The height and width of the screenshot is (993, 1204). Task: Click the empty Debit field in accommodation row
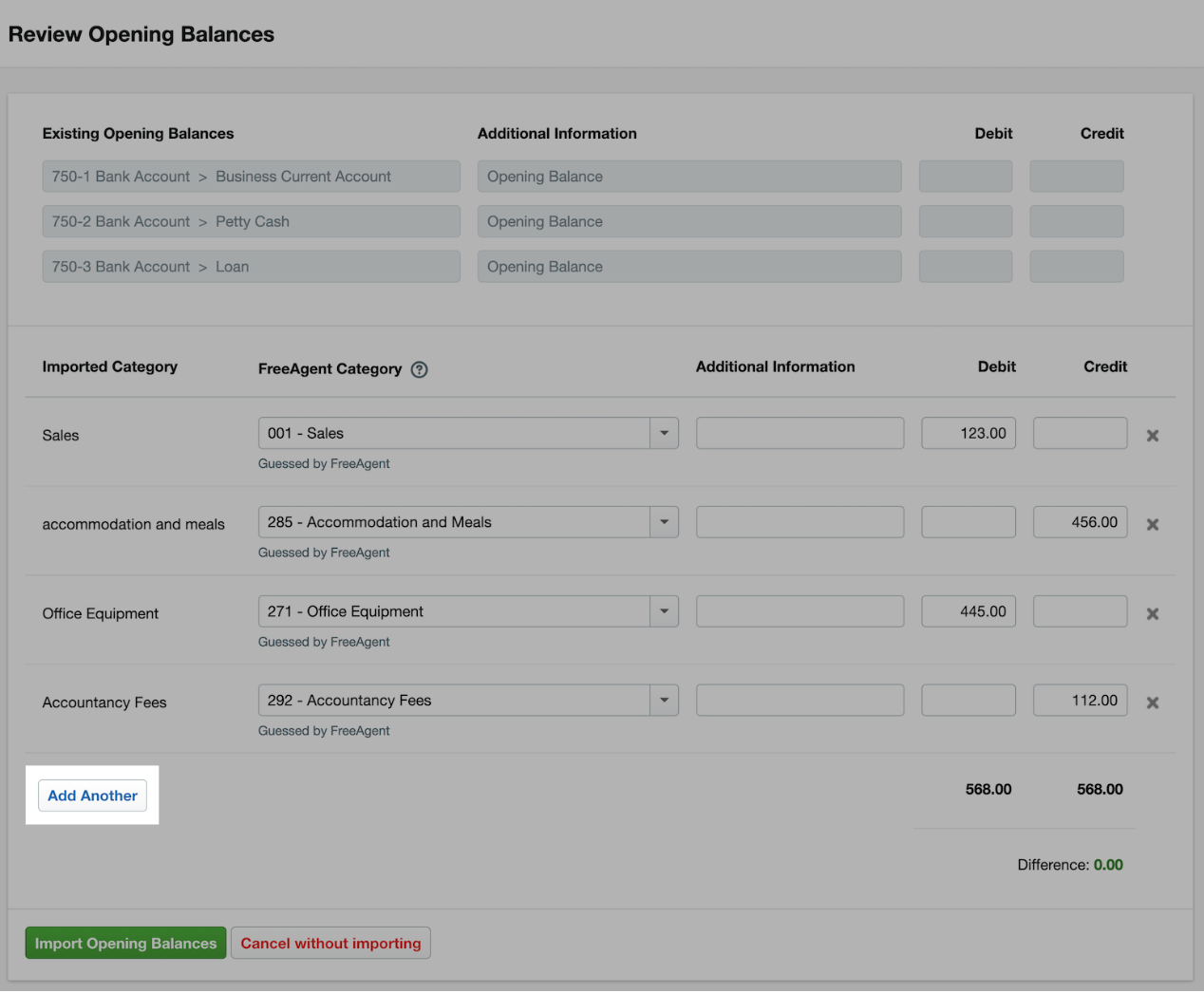(x=968, y=521)
